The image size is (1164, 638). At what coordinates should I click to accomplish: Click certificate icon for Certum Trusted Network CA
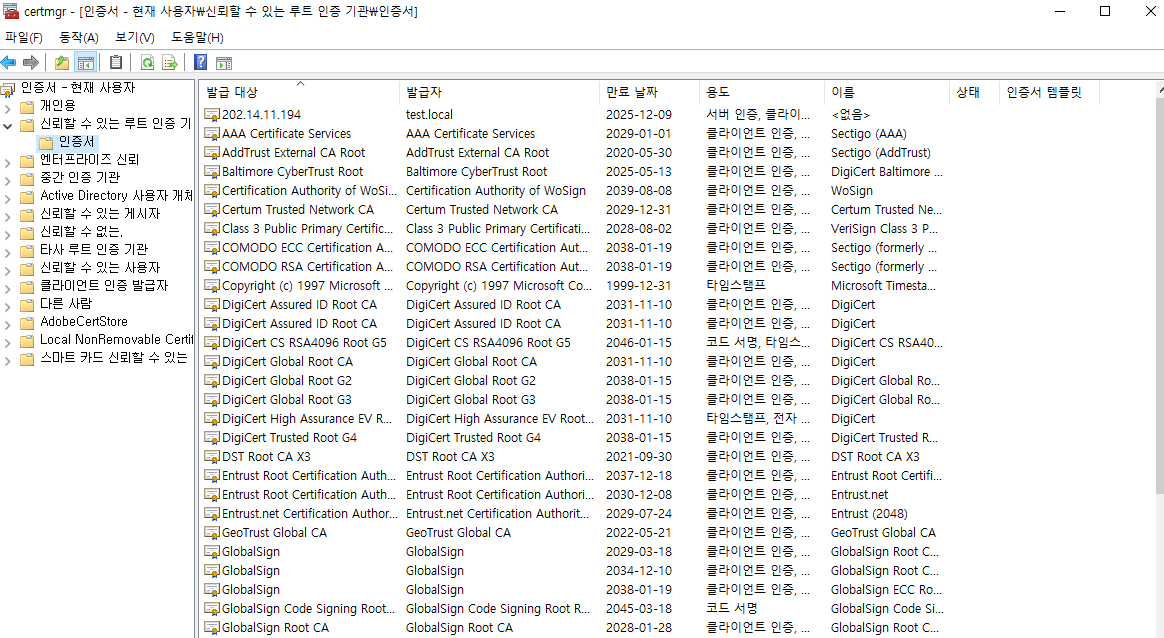pos(212,209)
